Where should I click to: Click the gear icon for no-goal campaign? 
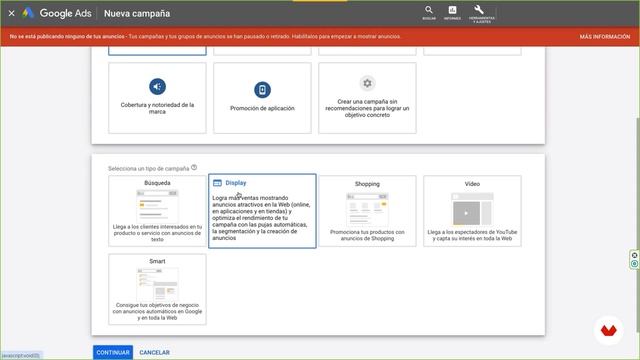(x=367, y=83)
